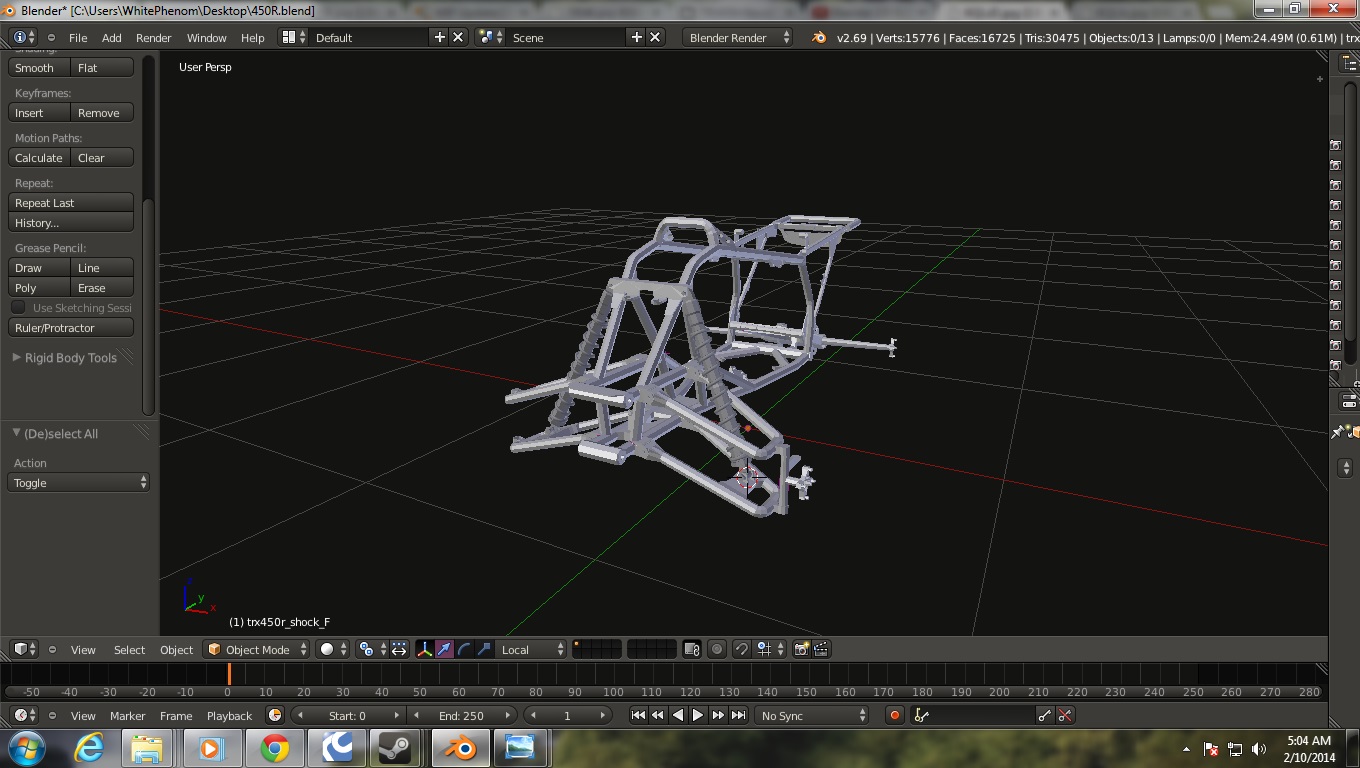Open the 3D view Select menu
Screen dimensions: 1360x768
(x=129, y=649)
